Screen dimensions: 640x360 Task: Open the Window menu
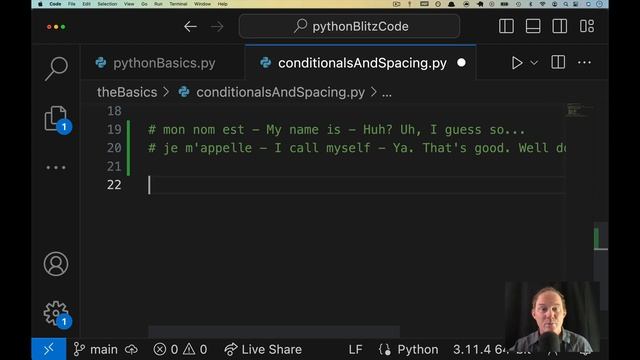click(202, 4)
